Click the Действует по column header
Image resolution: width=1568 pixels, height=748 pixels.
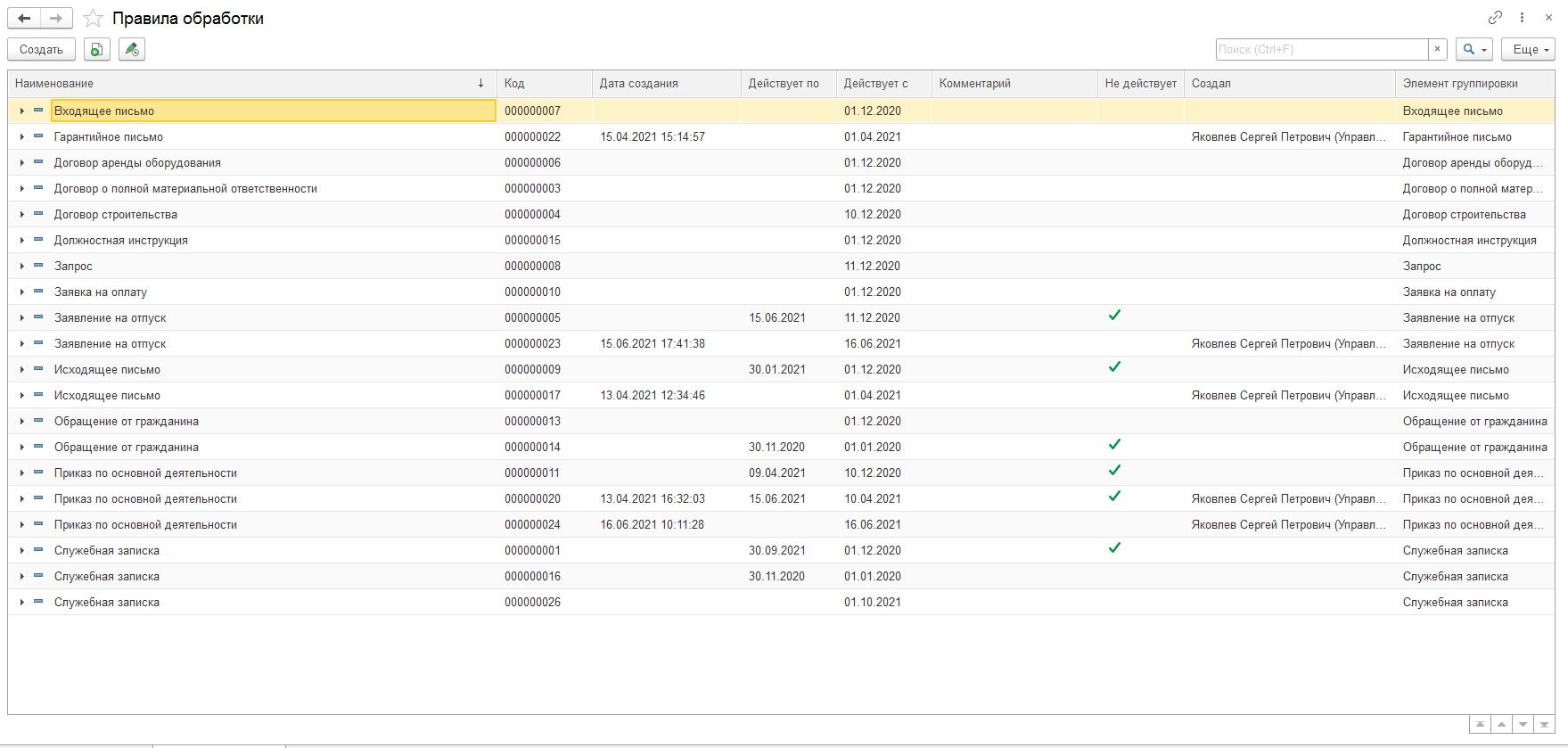tap(789, 83)
